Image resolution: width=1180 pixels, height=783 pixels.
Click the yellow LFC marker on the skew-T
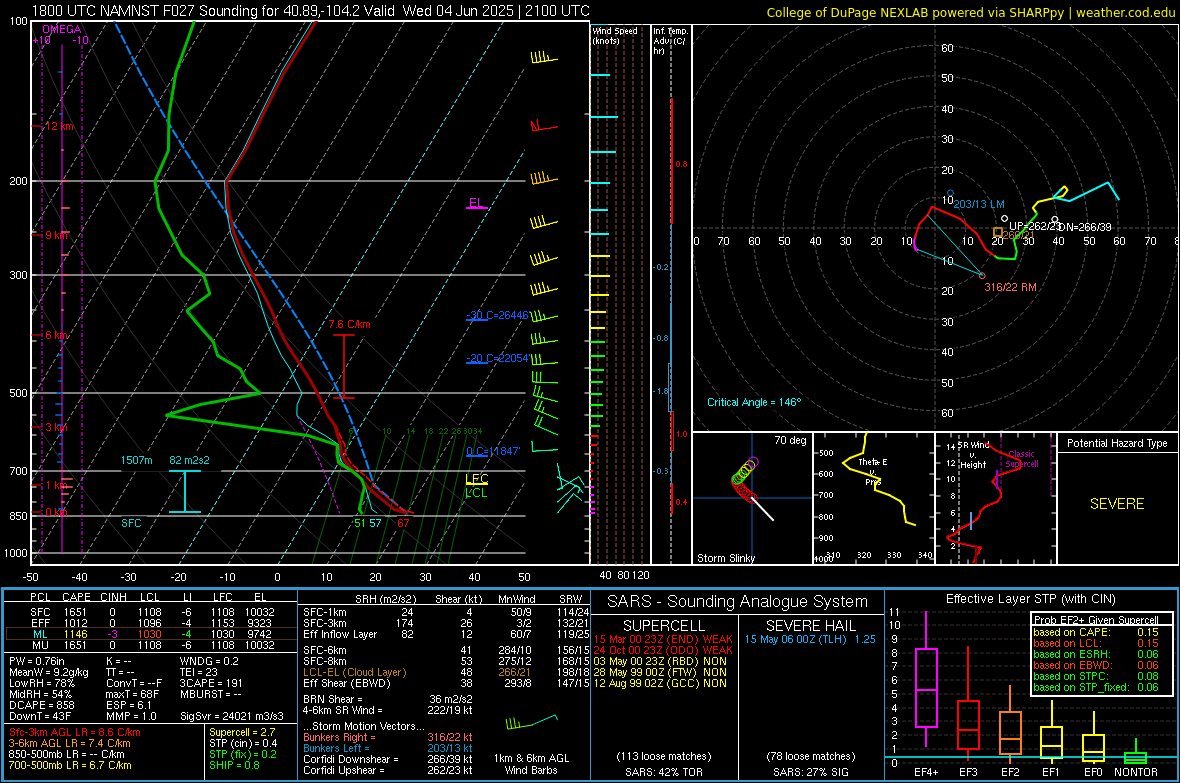pyautogui.click(x=477, y=479)
